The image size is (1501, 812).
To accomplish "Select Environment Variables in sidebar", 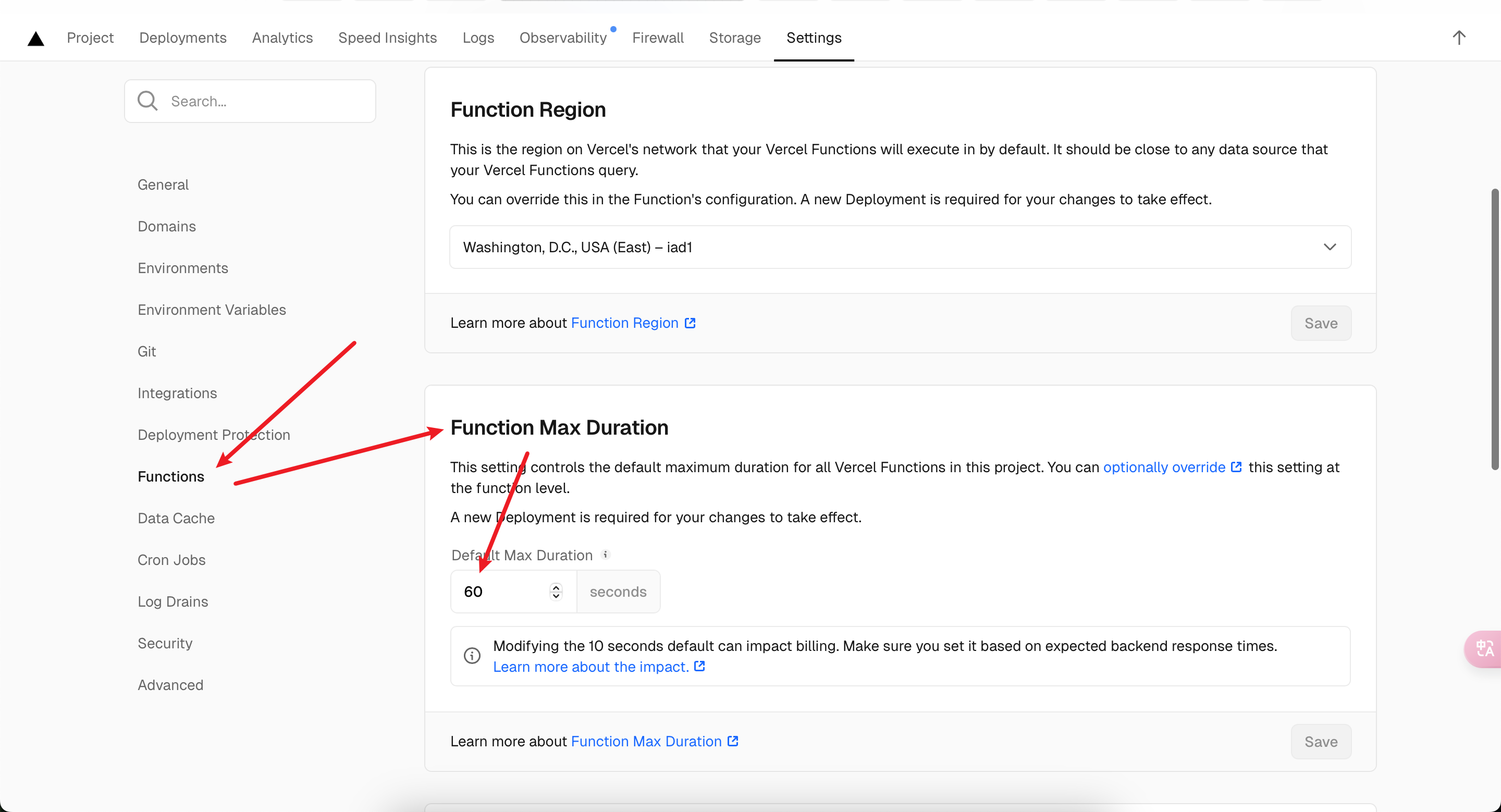I will click(212, 310).
